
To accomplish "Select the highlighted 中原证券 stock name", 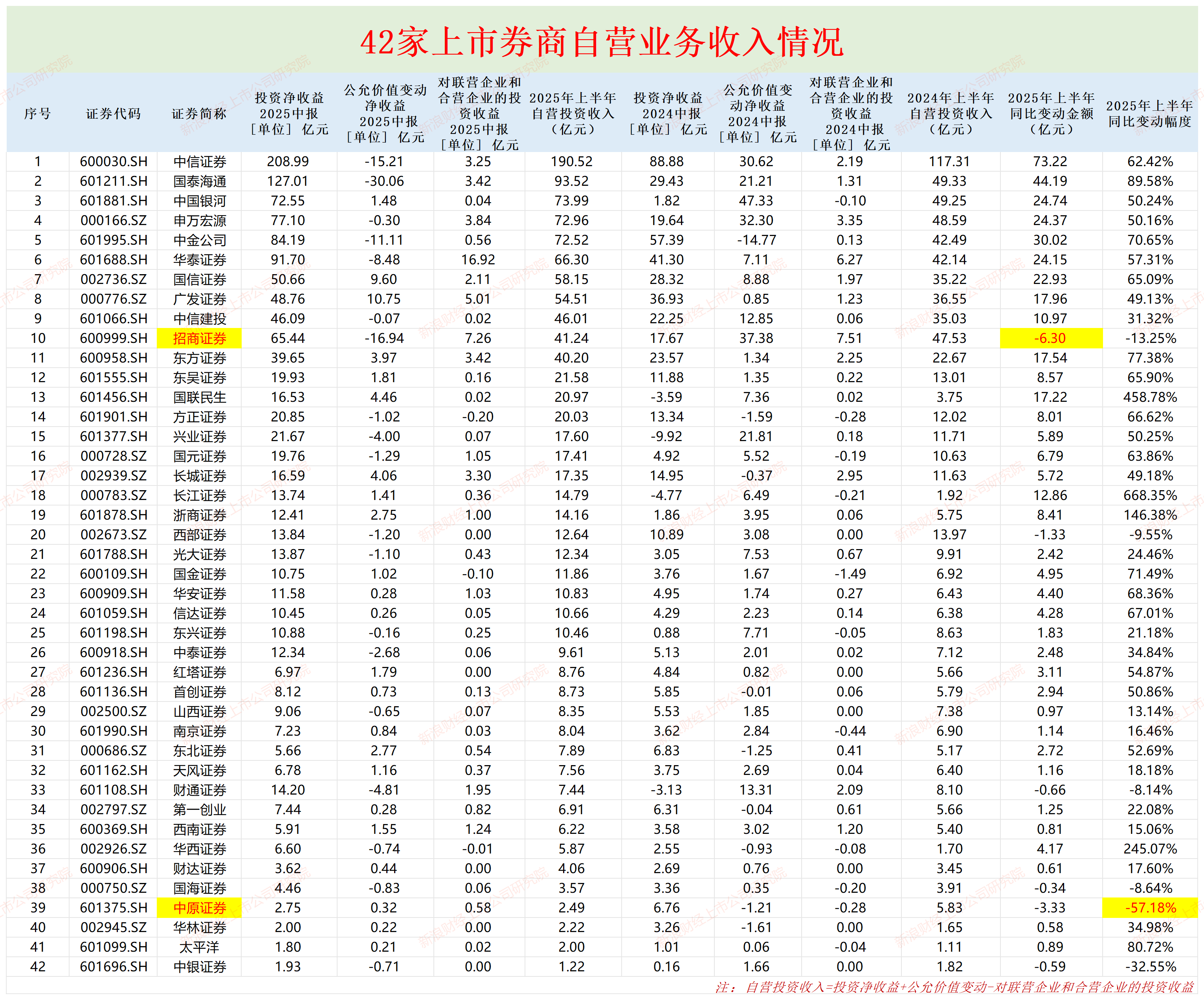I will click(201, 908).
